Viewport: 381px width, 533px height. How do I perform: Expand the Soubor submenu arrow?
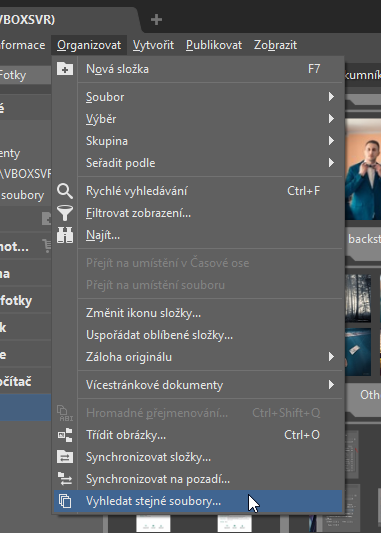pyautogui.click(x=331, y=97)
